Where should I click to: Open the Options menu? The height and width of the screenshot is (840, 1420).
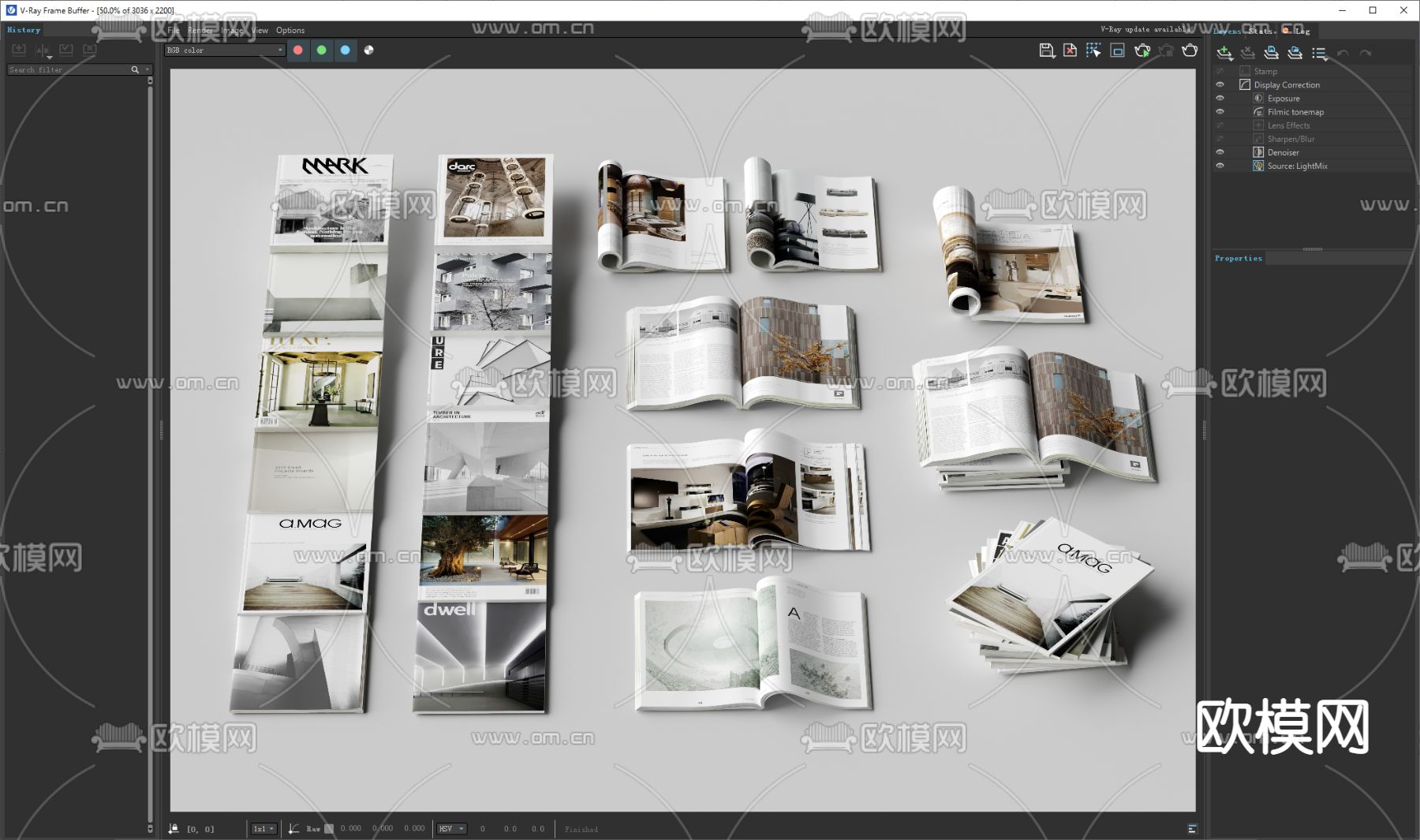coord(290,30)
